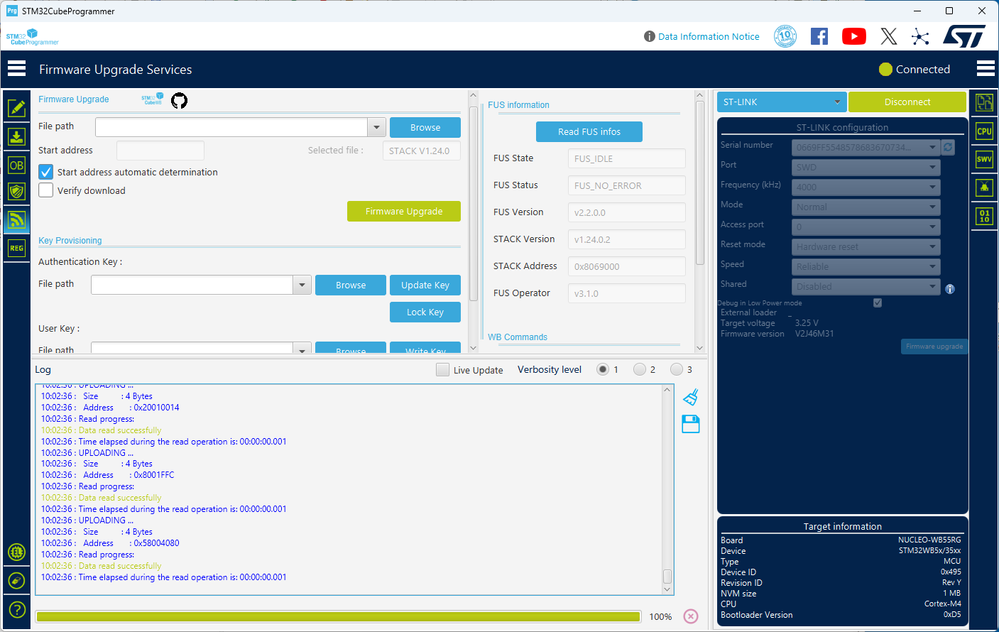The width and height of the screenshot is (999, 632).
Task: Open the ST-LINK interface dropdown
Action: [782, 102]
